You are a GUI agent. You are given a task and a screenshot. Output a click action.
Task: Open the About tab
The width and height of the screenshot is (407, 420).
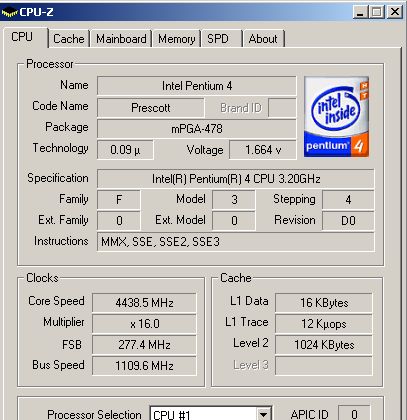click(x=263, y=39)
